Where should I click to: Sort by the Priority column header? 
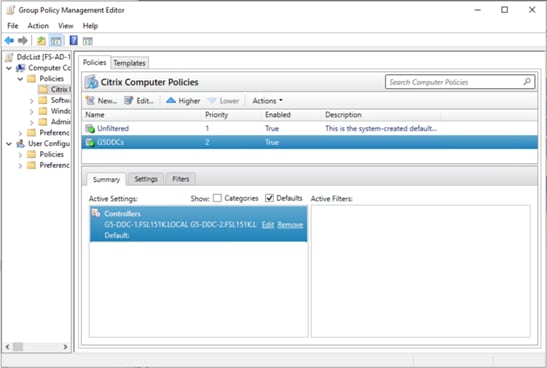tap(231, 115)
